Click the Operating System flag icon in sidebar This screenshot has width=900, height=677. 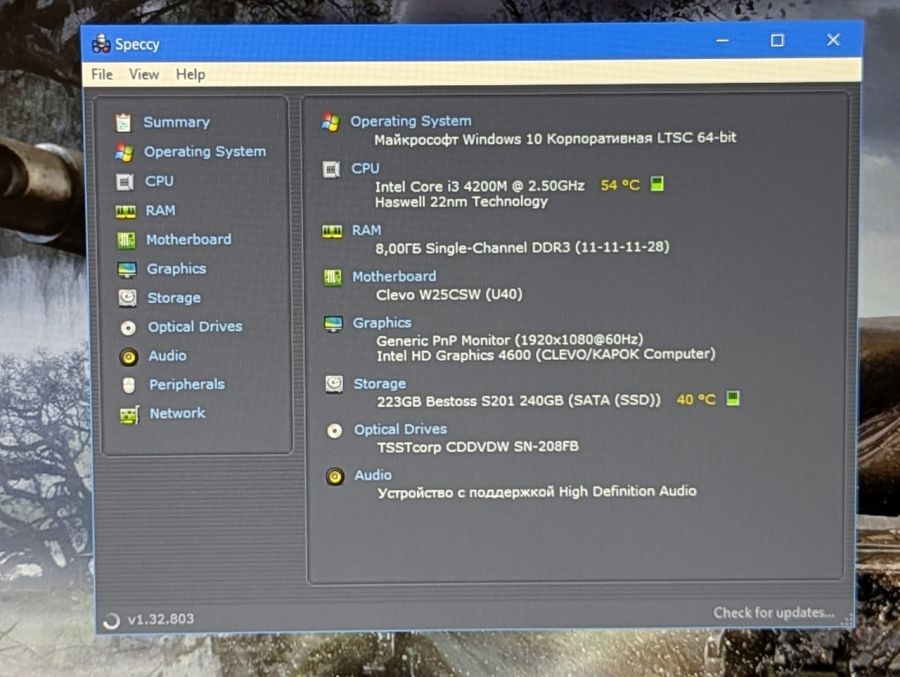124,152
